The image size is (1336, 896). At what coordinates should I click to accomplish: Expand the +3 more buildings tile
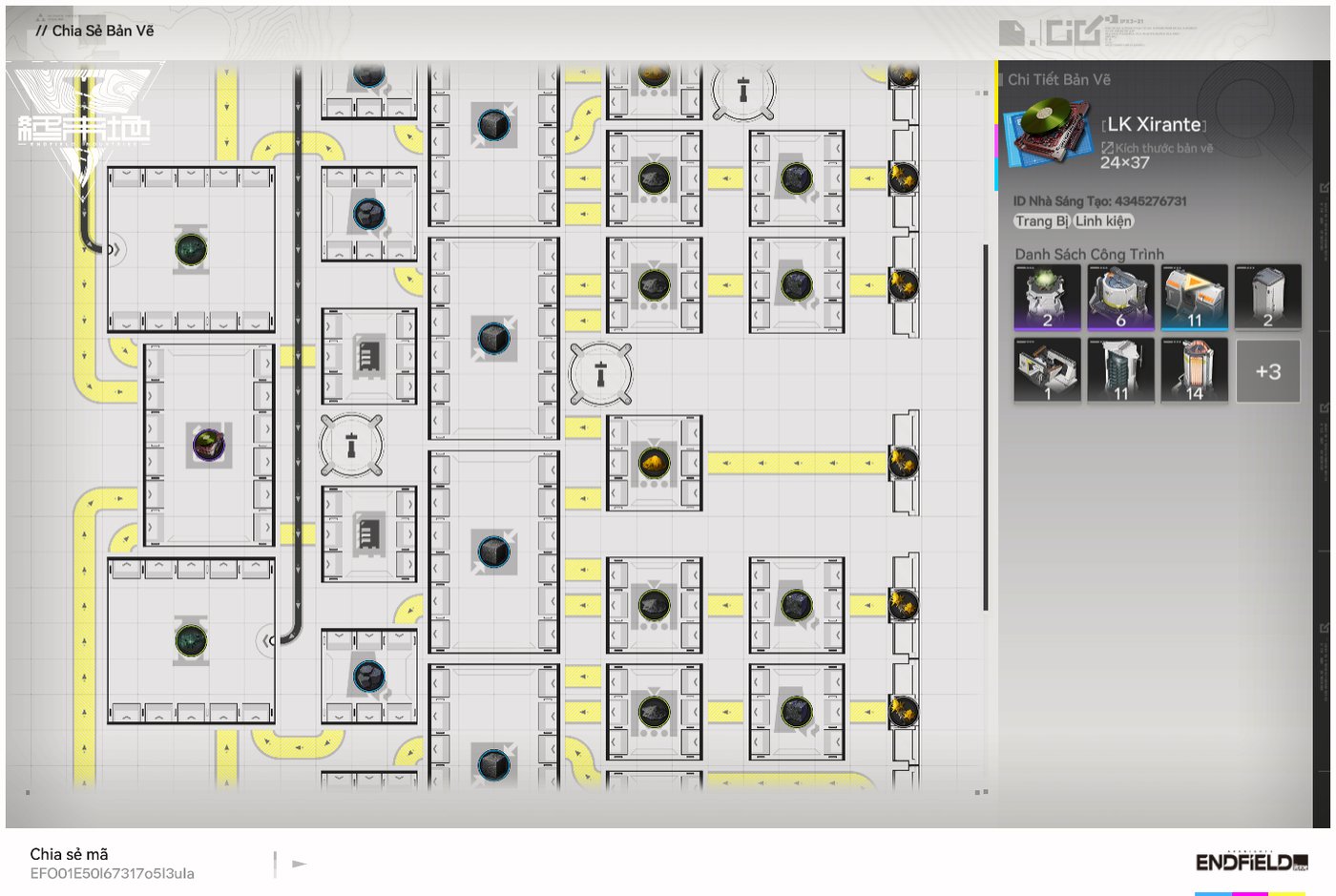pyautogui.click(x=1267, y=371)
